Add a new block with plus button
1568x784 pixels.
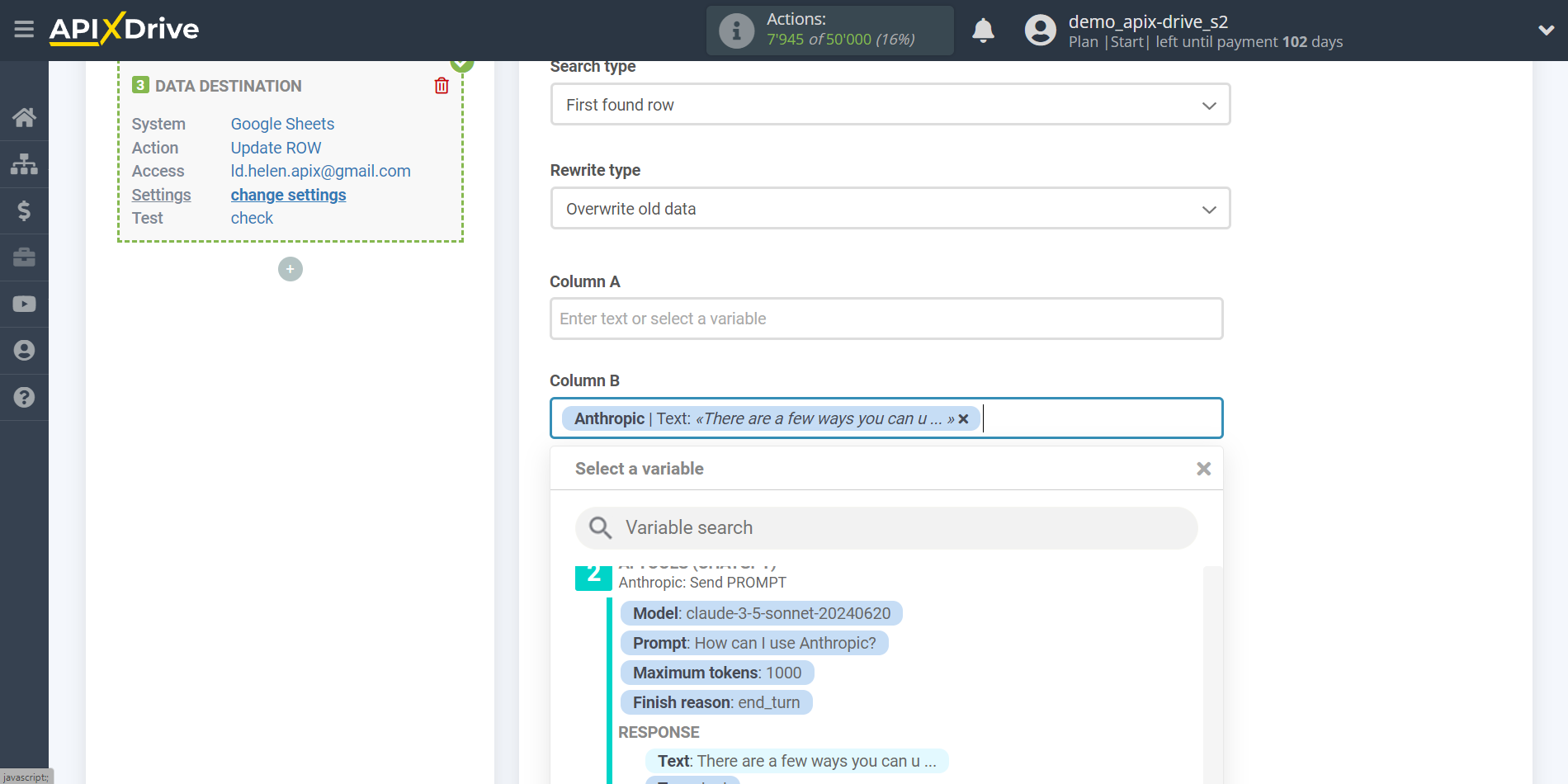click(x=290, y=269)
